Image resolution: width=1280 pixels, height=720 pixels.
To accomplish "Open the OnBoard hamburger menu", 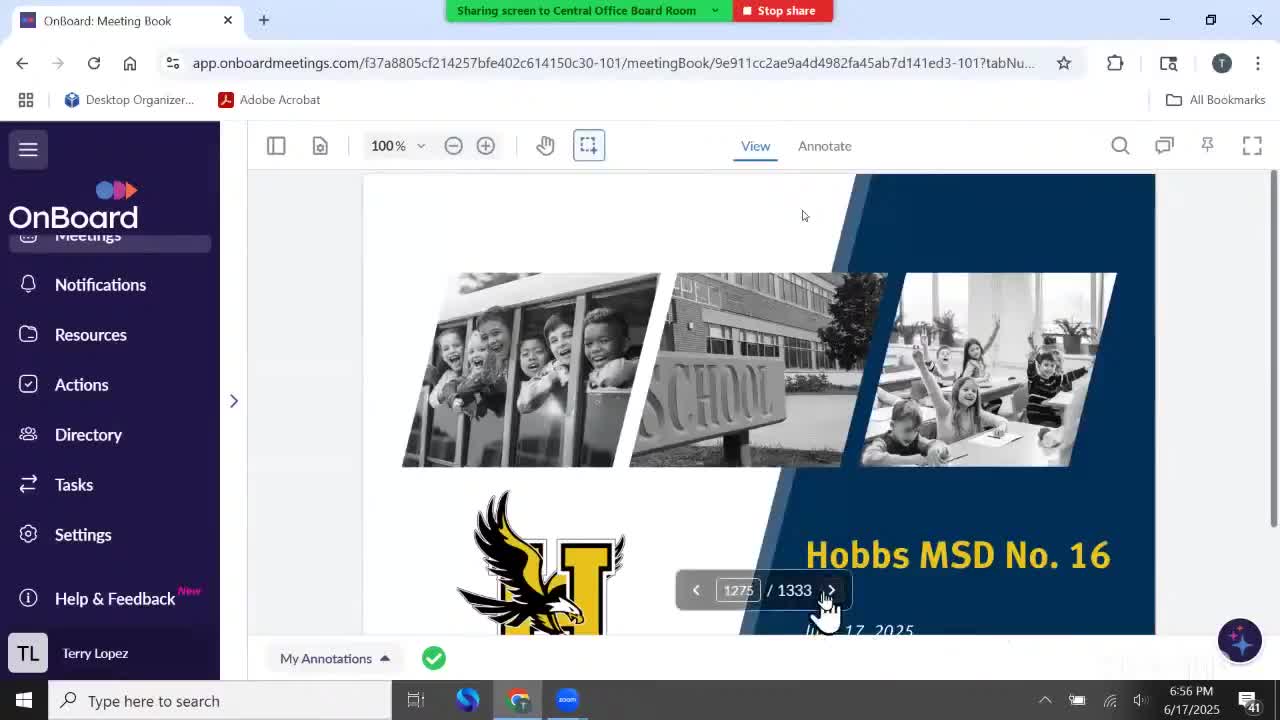I will [x=28, y=149].
